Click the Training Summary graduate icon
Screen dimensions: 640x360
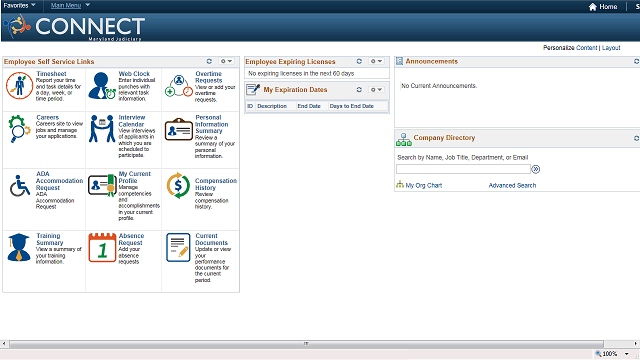click(19, 247)
